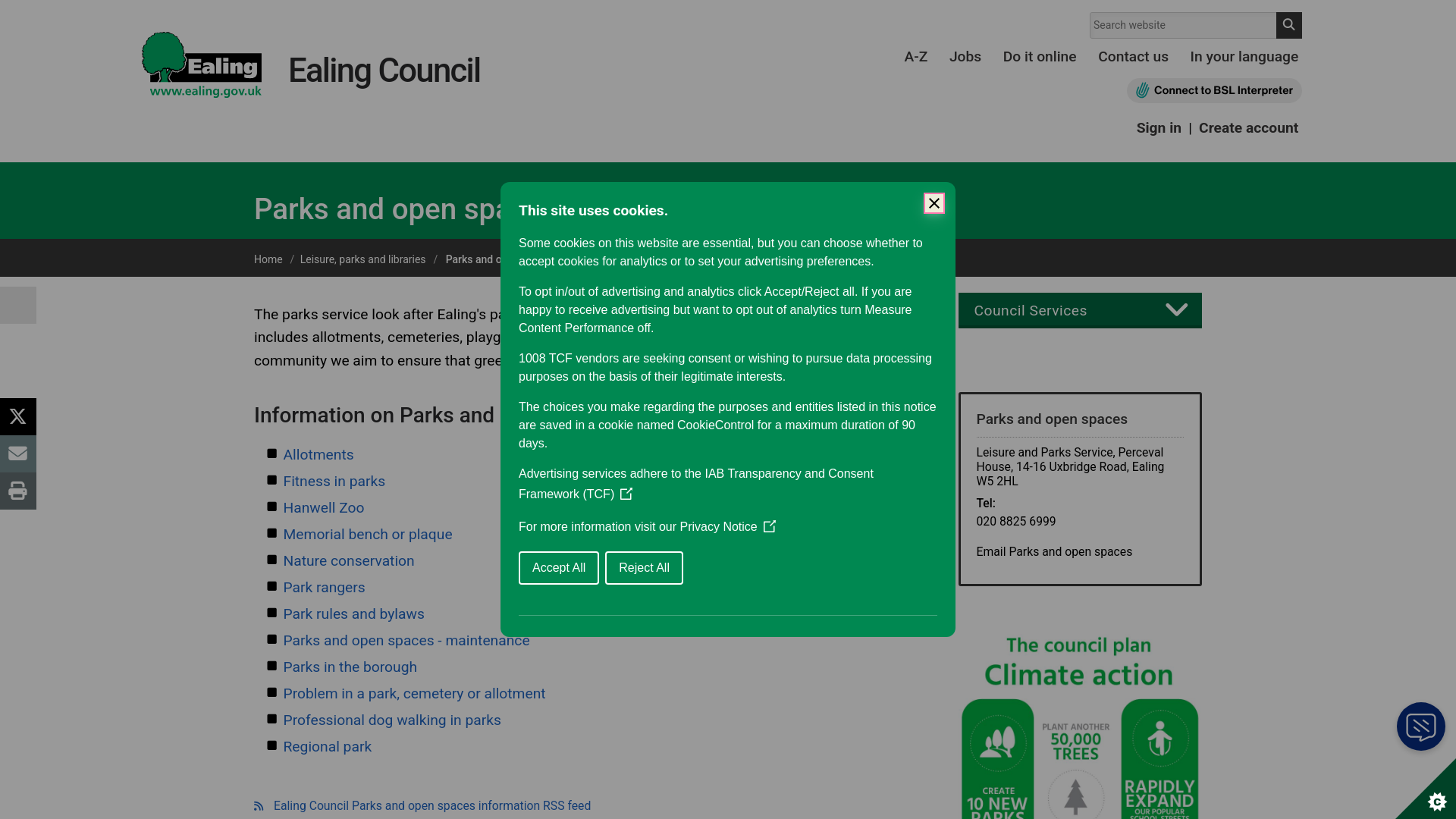Focus the Search website field

pyautogui.click(x=1183, y=25)
